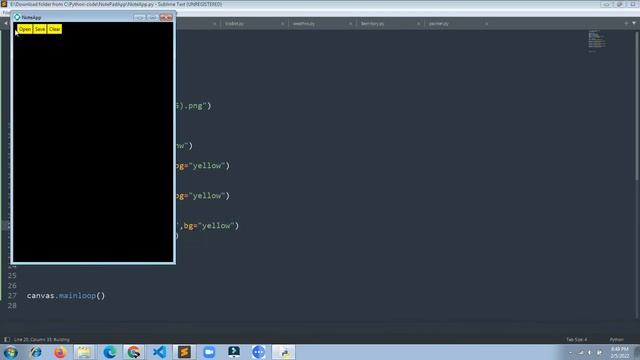Viewport: 640px width, 360px height.
Task: Open the dark terminal monitor icon on taskbar
Action: coord(234,352)
